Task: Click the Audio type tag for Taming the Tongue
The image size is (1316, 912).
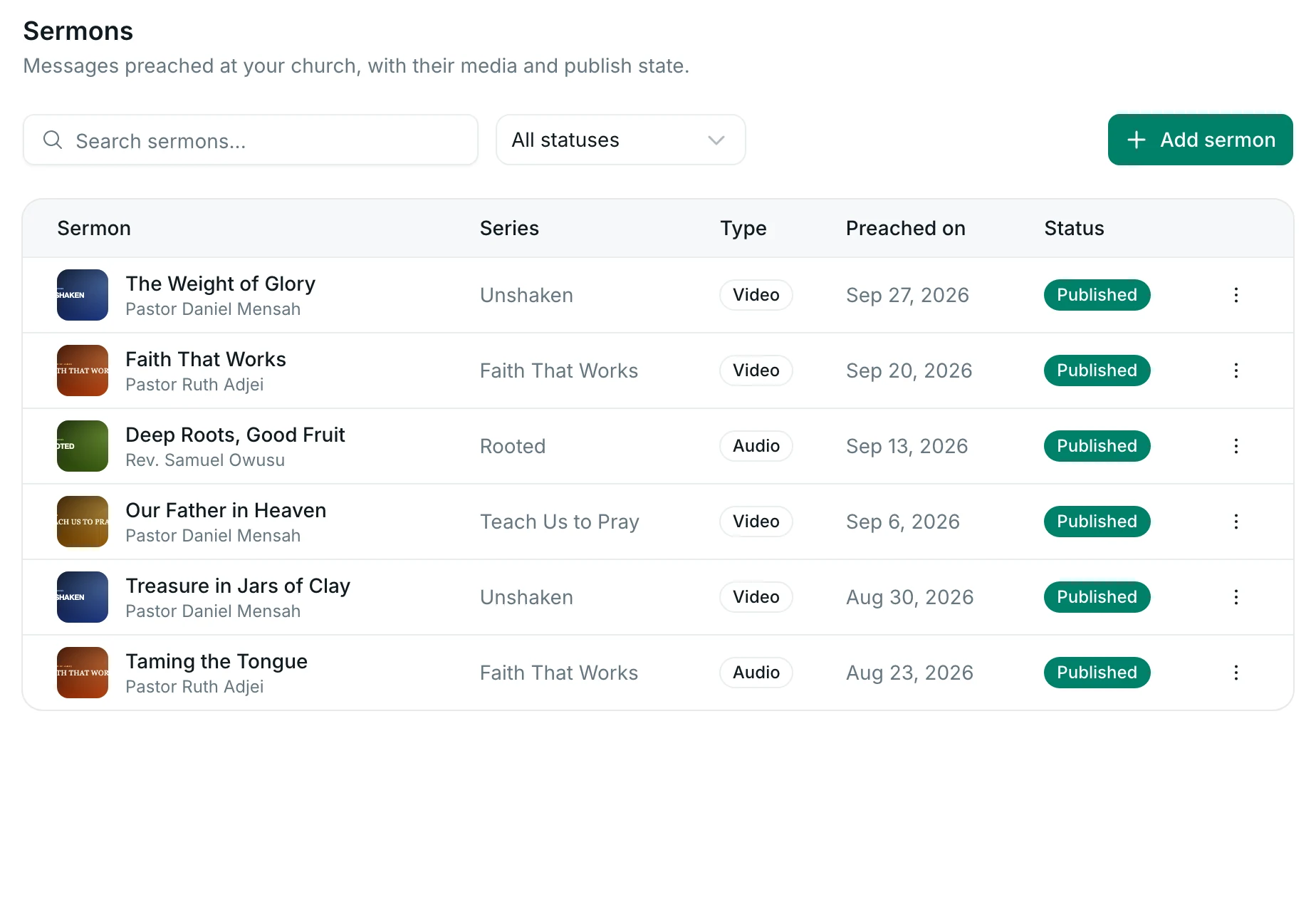Action: click(756, 673)
